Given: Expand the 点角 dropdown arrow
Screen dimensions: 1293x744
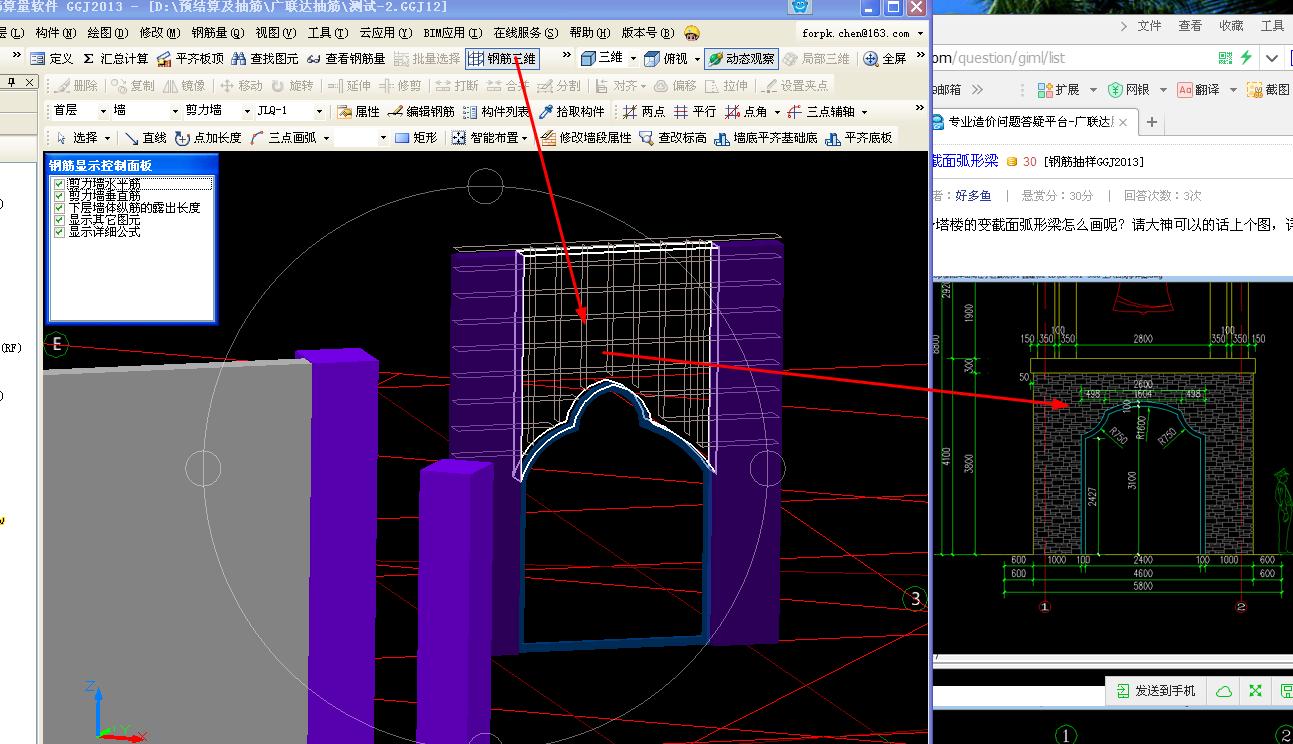Looking at the screenshot, I should point(776,112).
